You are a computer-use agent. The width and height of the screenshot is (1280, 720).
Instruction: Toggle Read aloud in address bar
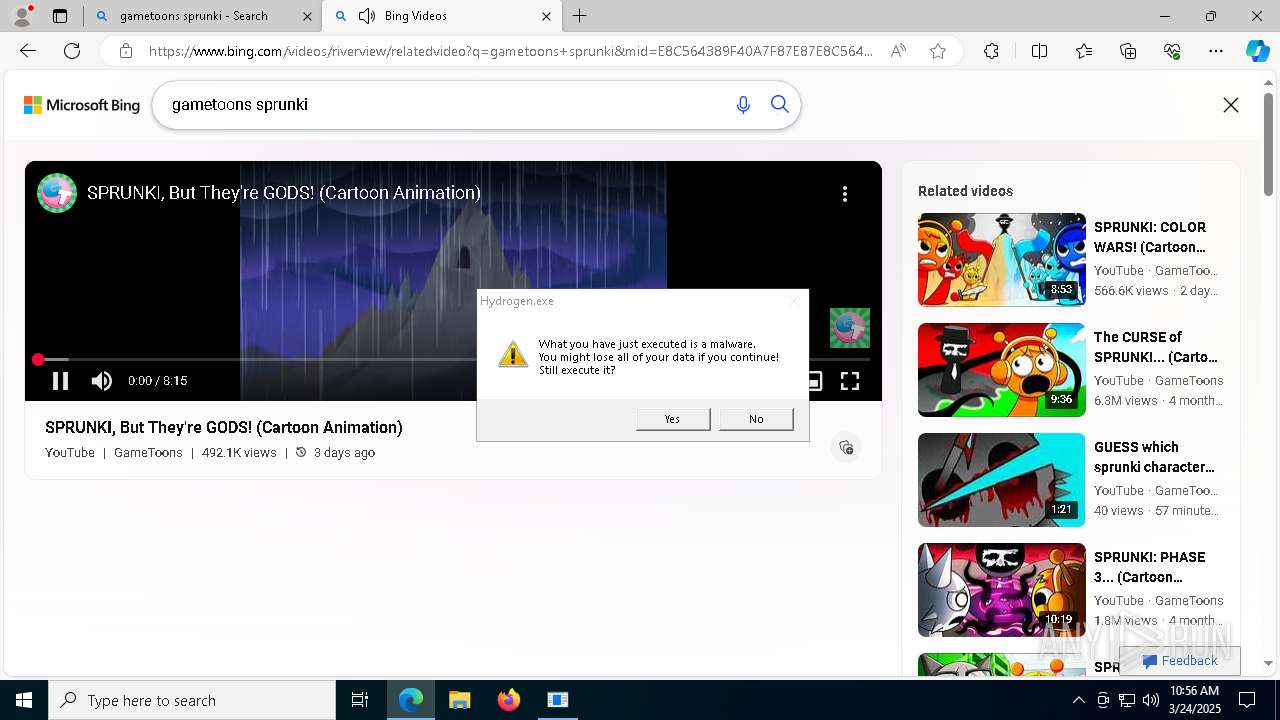[x=898, y=51]
